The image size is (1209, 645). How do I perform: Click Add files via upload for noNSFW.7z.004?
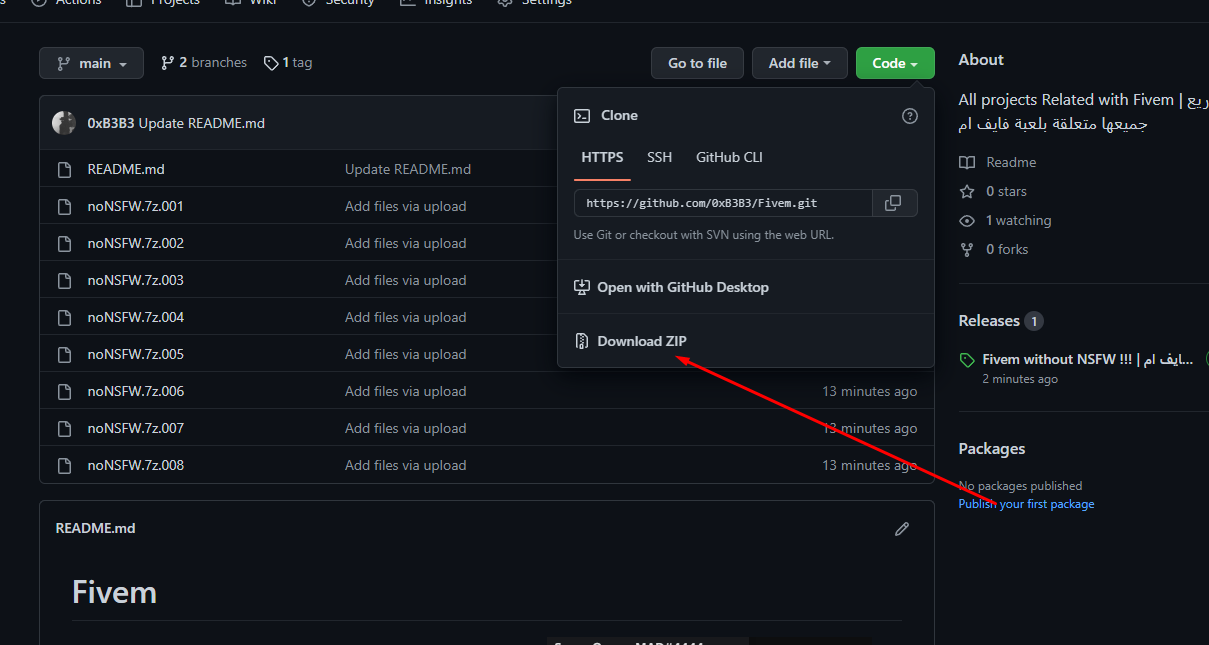(405, 317)
